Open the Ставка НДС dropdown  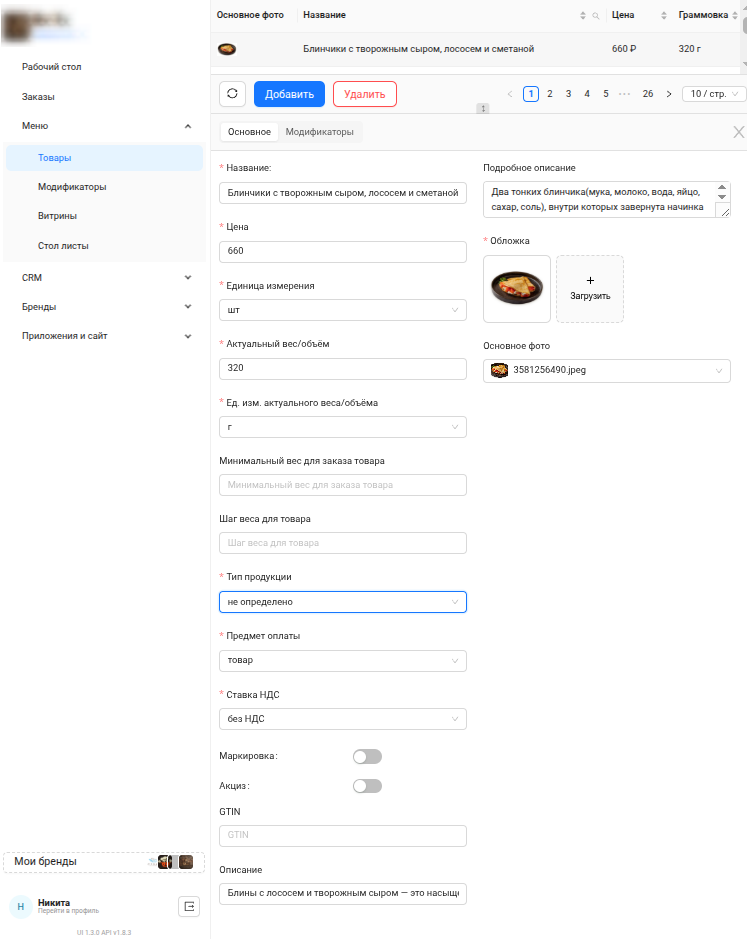[342, 718]
